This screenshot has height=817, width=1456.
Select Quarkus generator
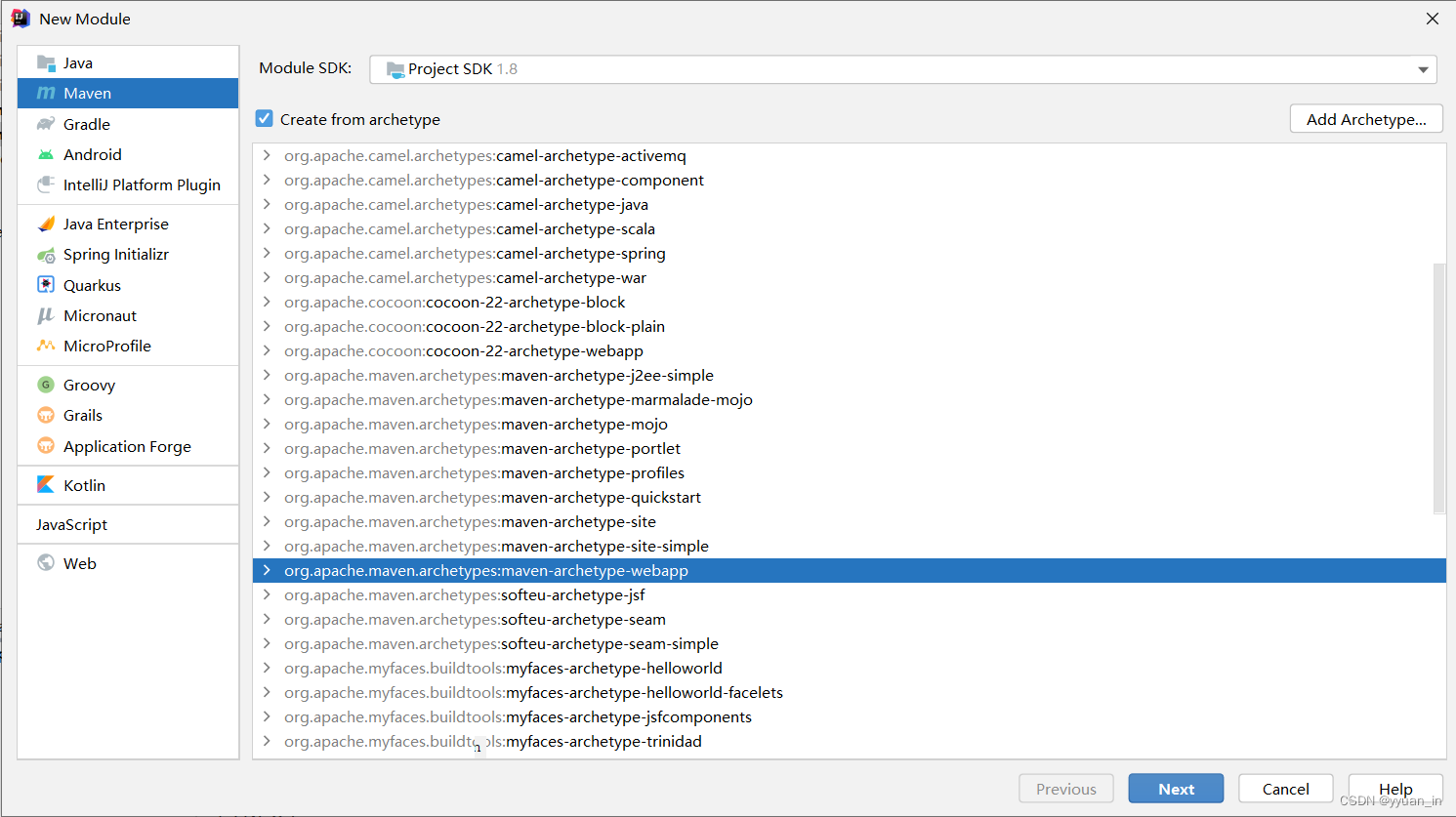click(128, 285)
